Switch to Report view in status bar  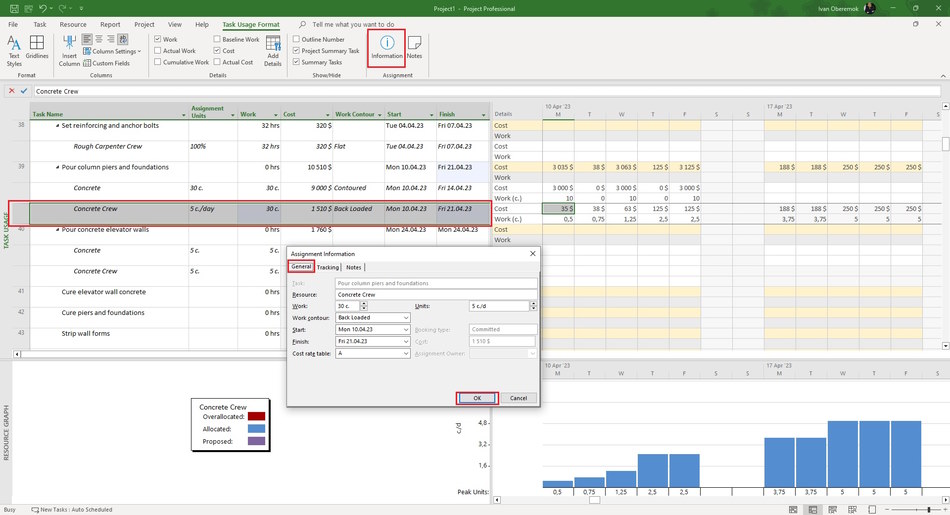point(872,510)
